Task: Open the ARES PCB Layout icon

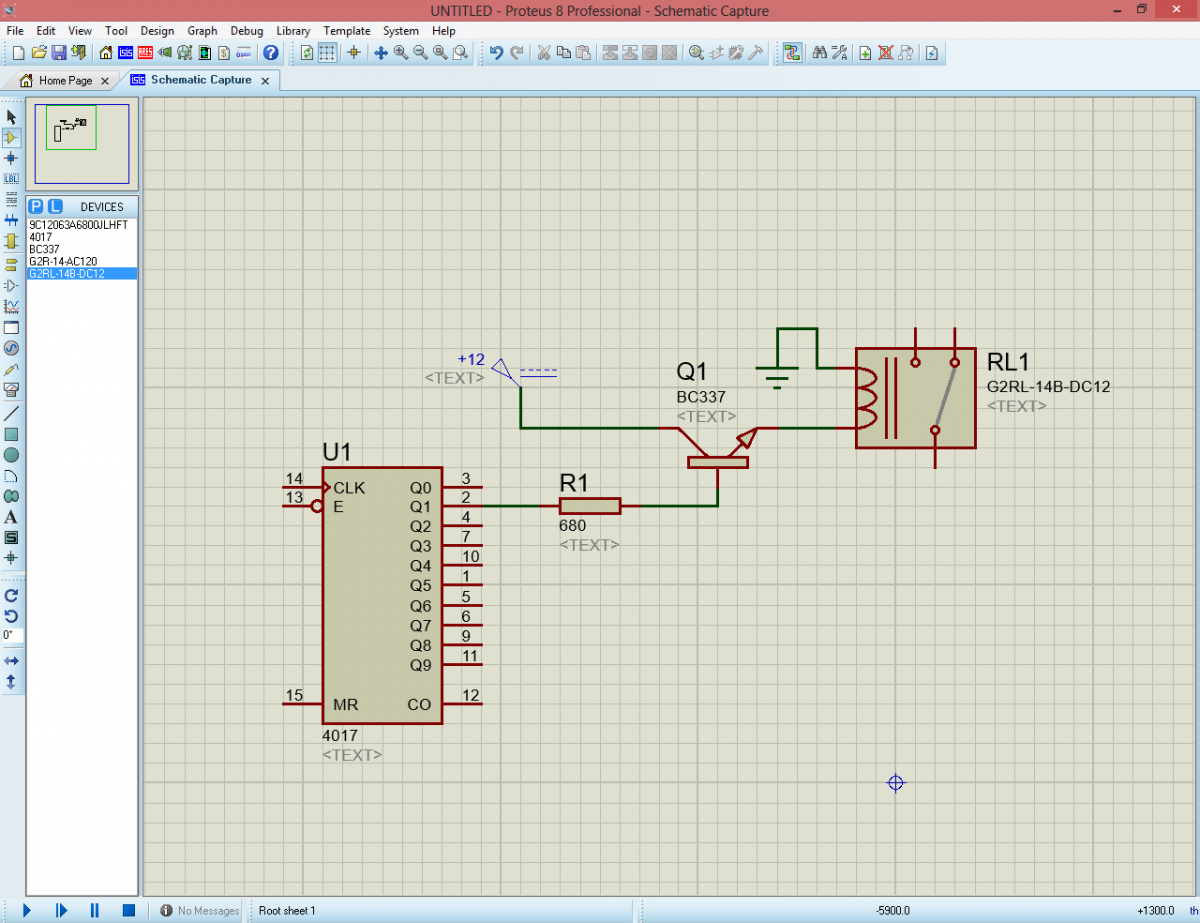Action: tap(145, 53)
